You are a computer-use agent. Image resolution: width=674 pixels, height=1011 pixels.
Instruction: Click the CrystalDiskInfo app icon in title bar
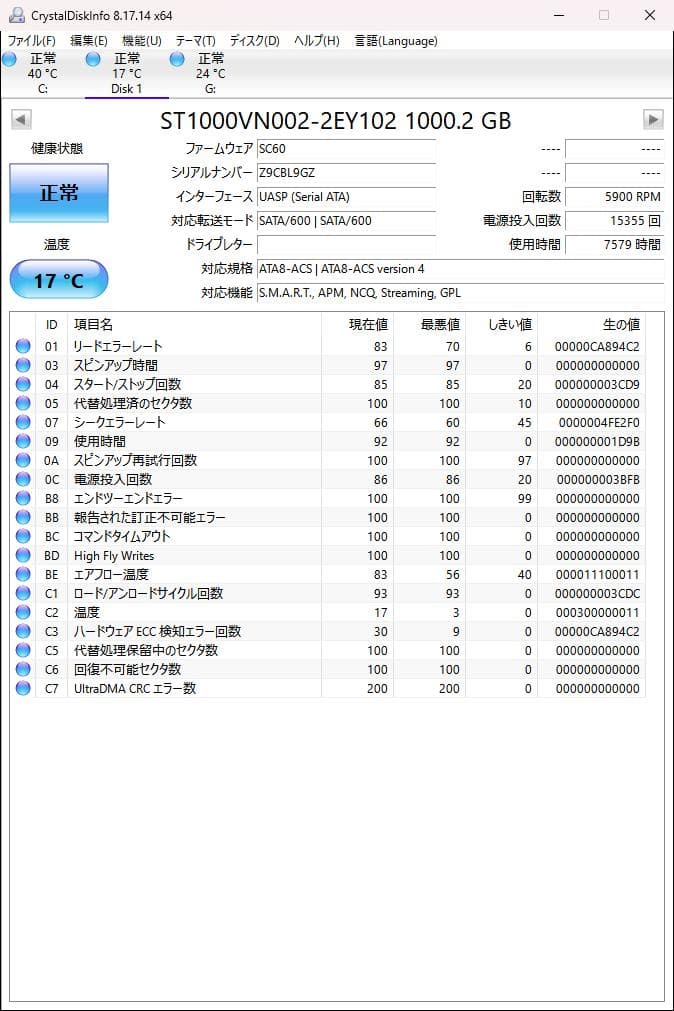tap(17, 15)
